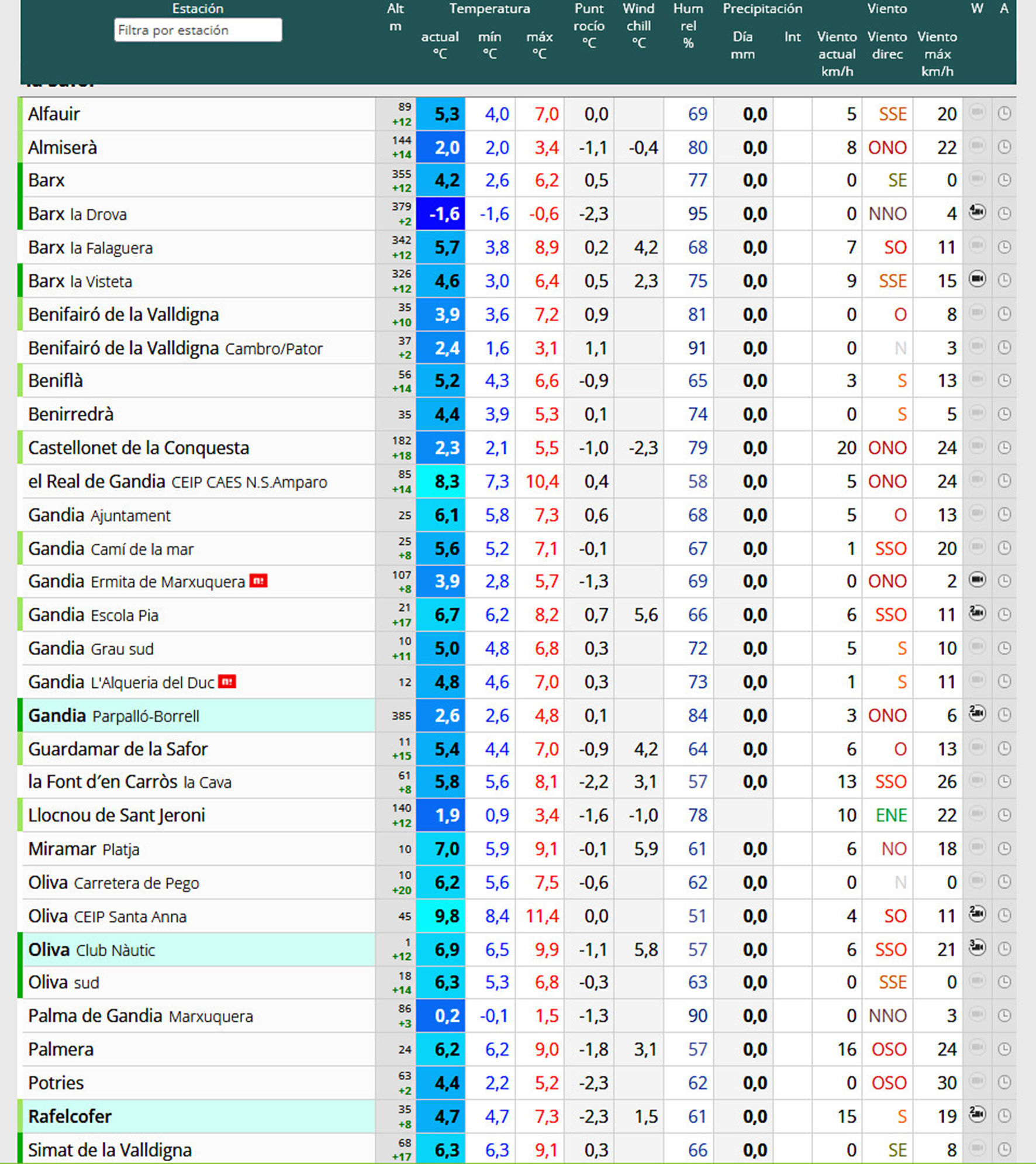Viewport: 1036px width, 1164px height.
Task: Click the 0,2 temperature cell for Palma de Gandia
Action: click(x=441, y=1015)
